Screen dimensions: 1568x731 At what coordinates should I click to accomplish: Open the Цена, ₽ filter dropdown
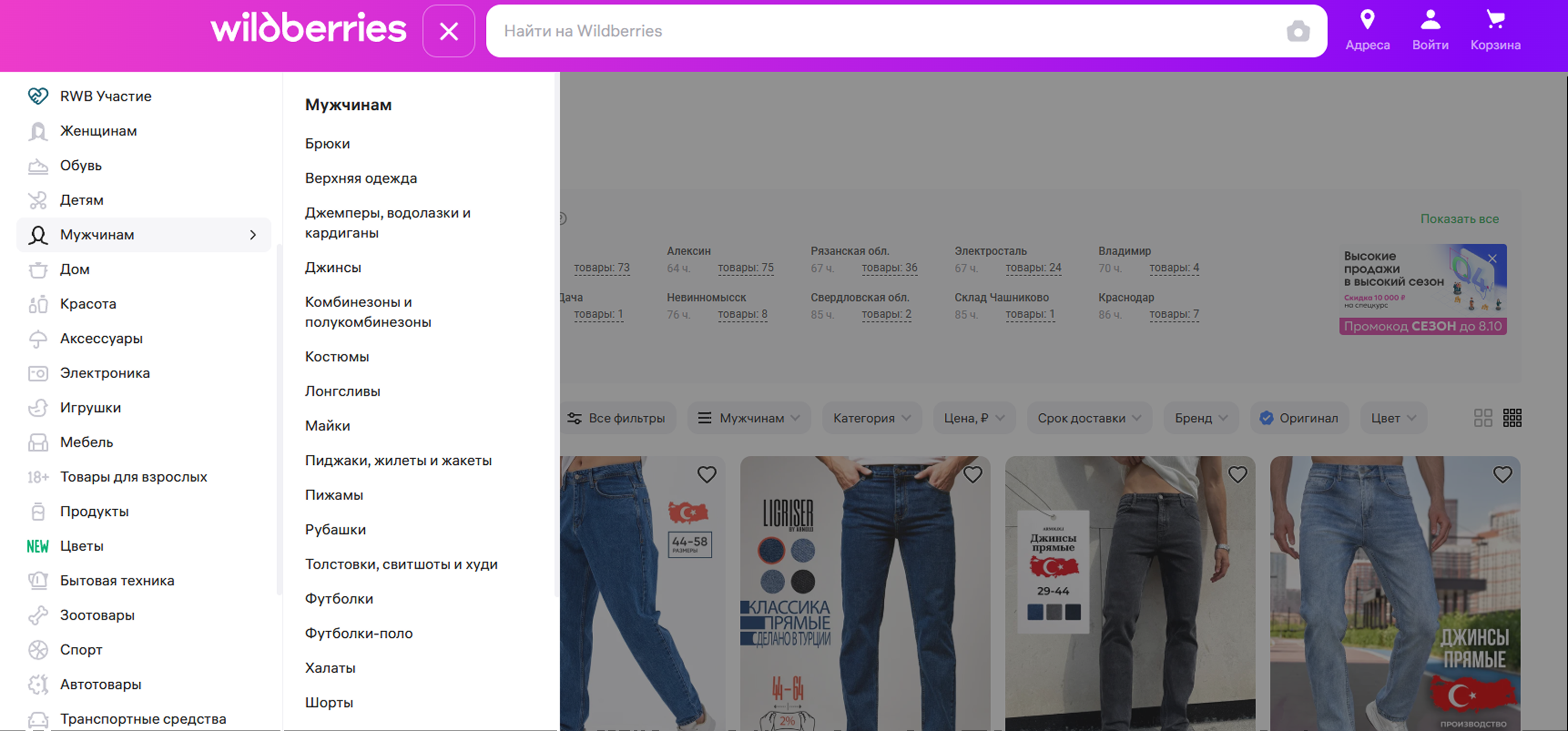(973, 418)
